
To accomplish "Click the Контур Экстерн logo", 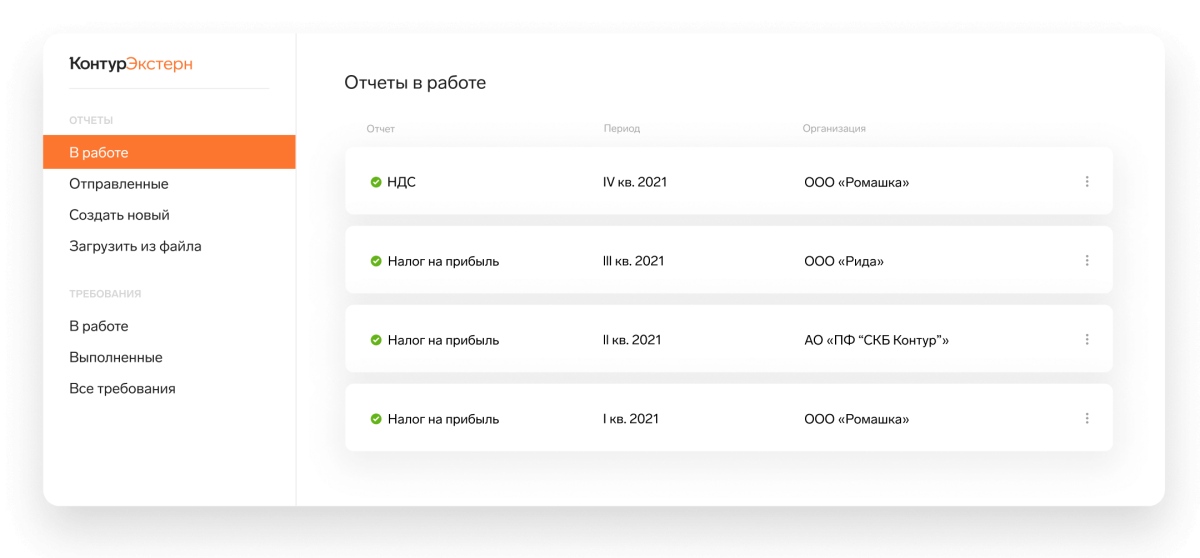I will [x=131, y=64].
